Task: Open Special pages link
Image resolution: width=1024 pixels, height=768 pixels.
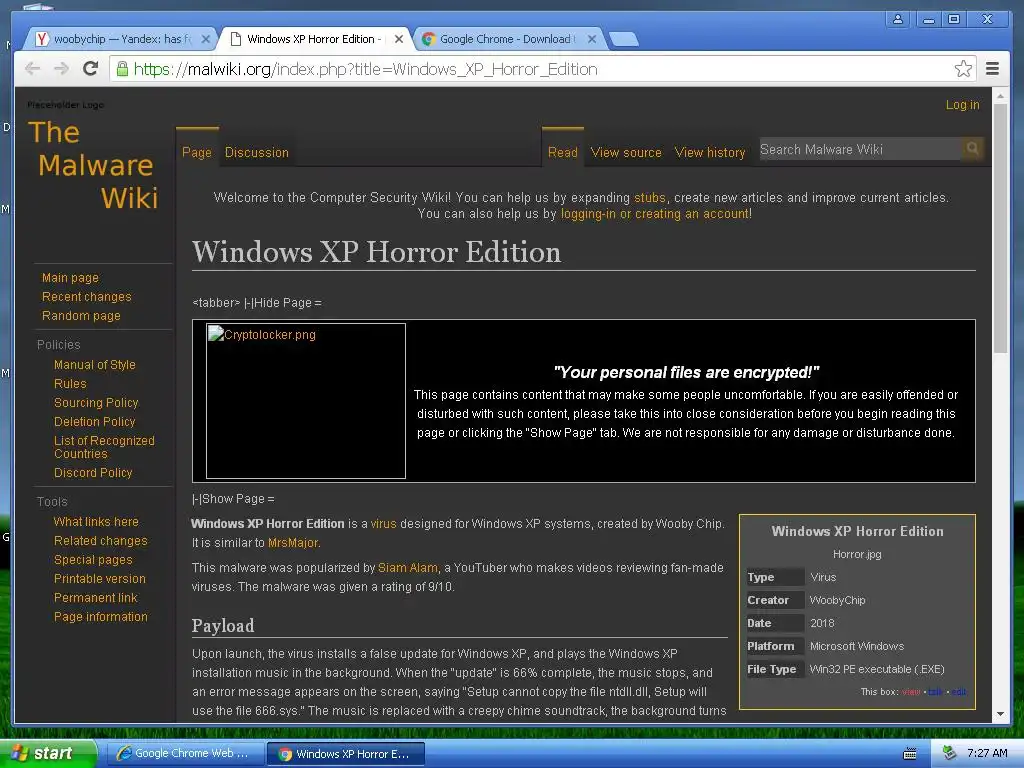Action: pyautogui.click(x=93, y=559)
